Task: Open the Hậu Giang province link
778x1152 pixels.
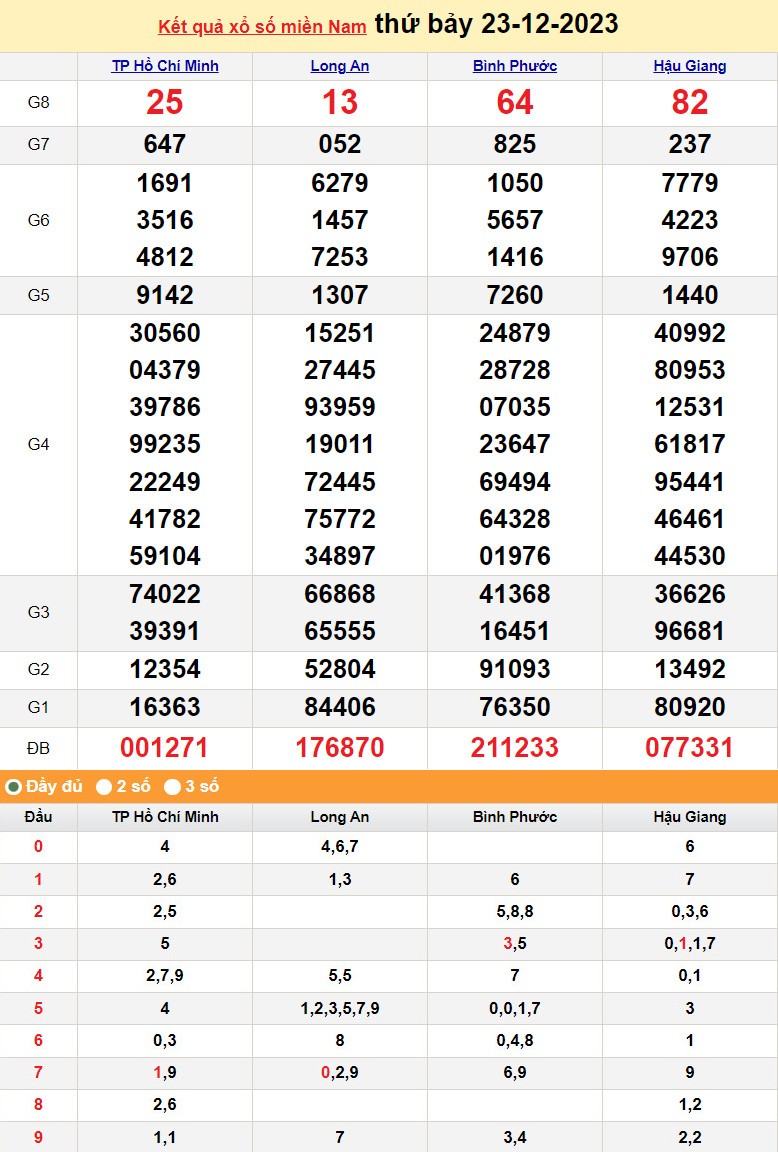Action: pyautogui.click(x=690, y=66)
